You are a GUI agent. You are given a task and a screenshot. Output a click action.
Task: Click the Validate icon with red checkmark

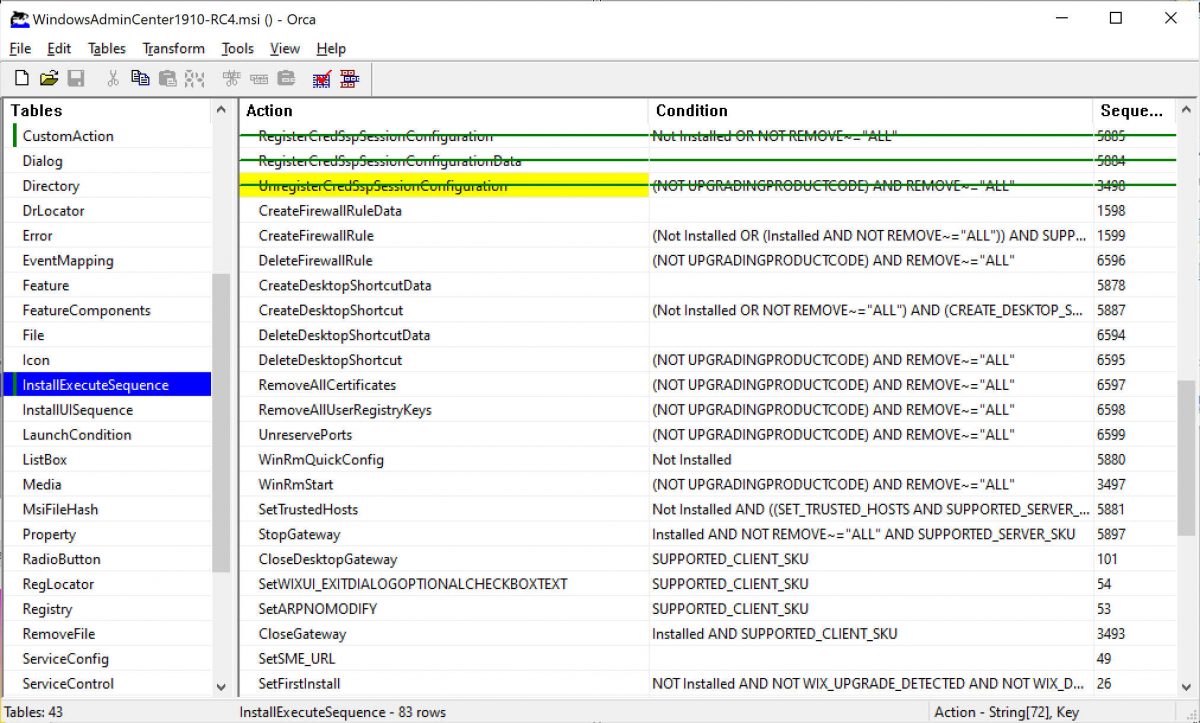[321, 78]
